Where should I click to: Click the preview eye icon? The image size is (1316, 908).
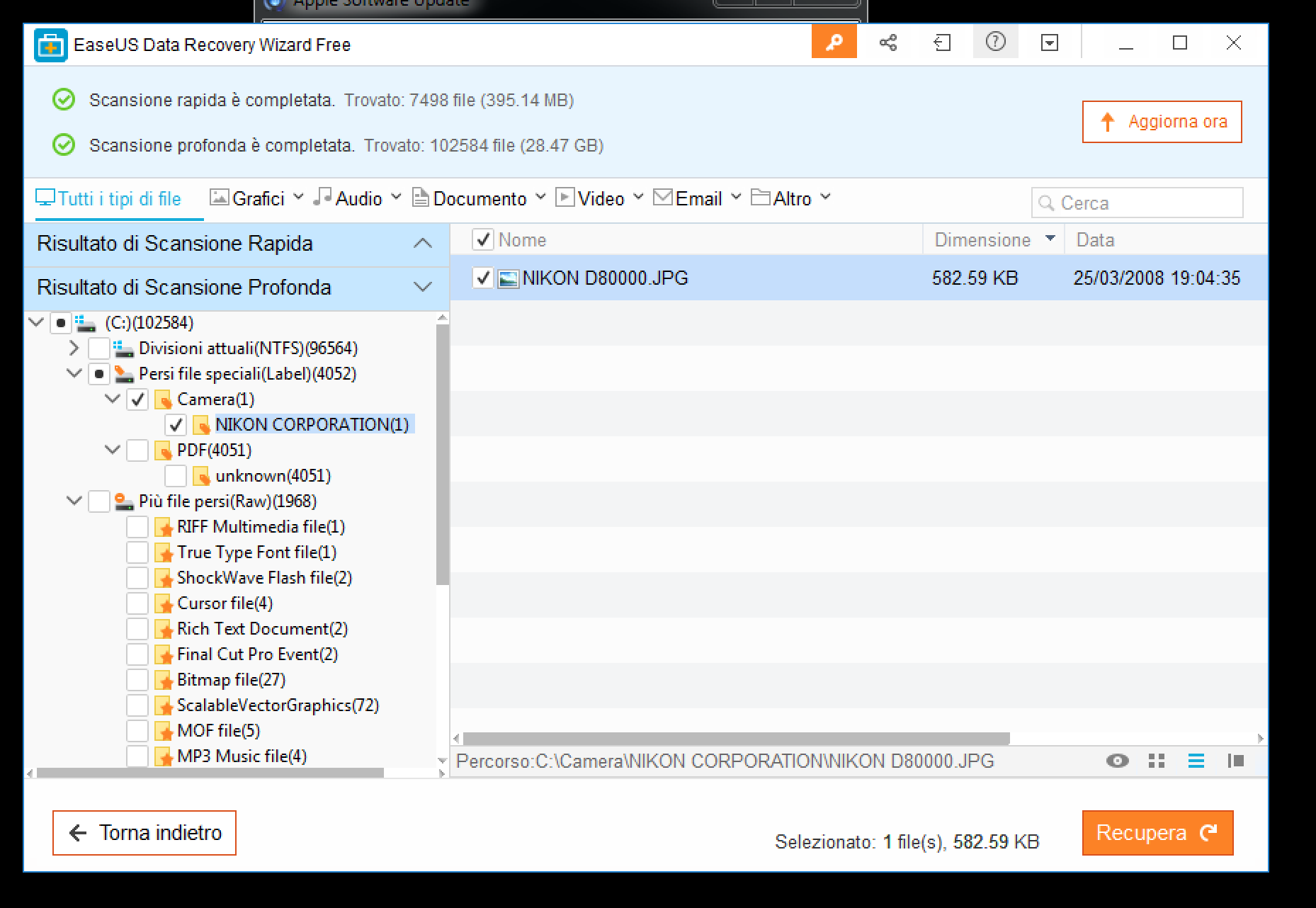point(1117,761)
